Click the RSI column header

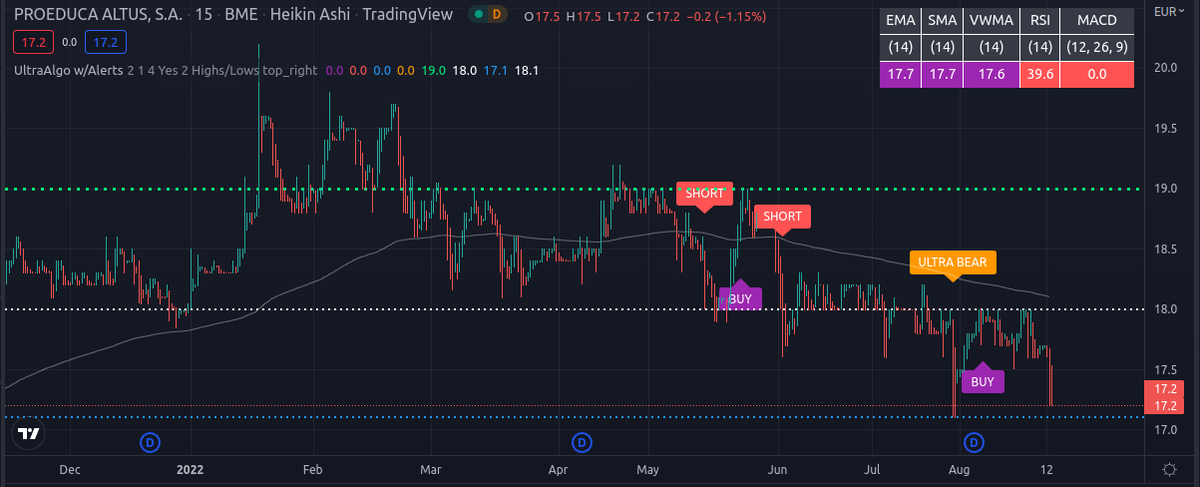pos(1041,21)
